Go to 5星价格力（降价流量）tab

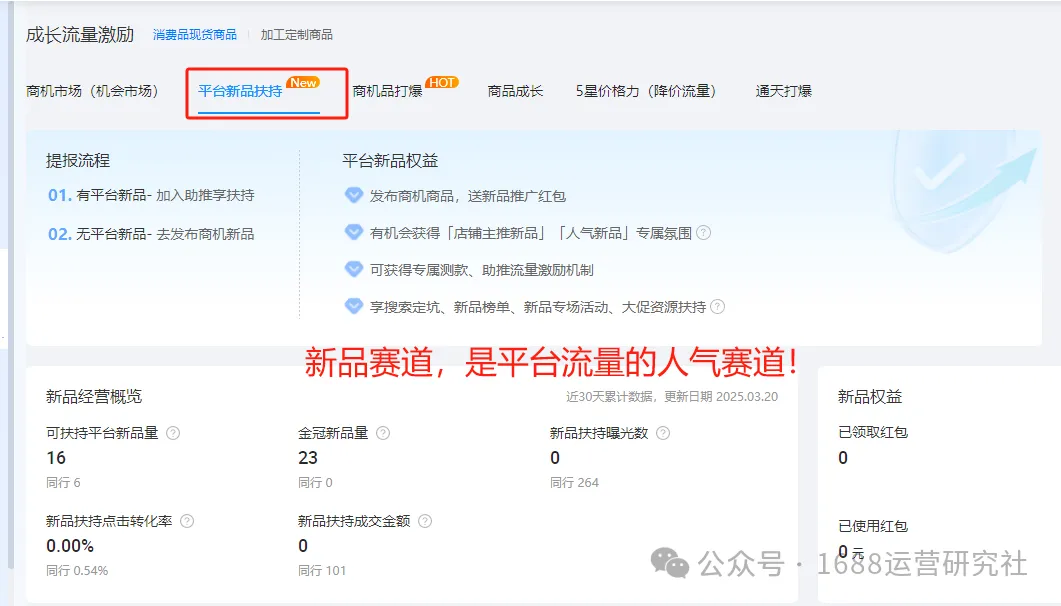(x=646, y=91)
